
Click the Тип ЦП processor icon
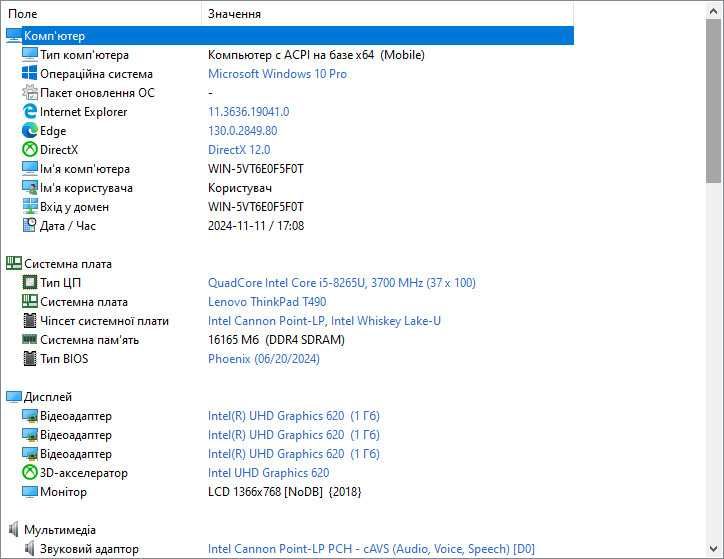pyautogui.click(x=30, y=282)
